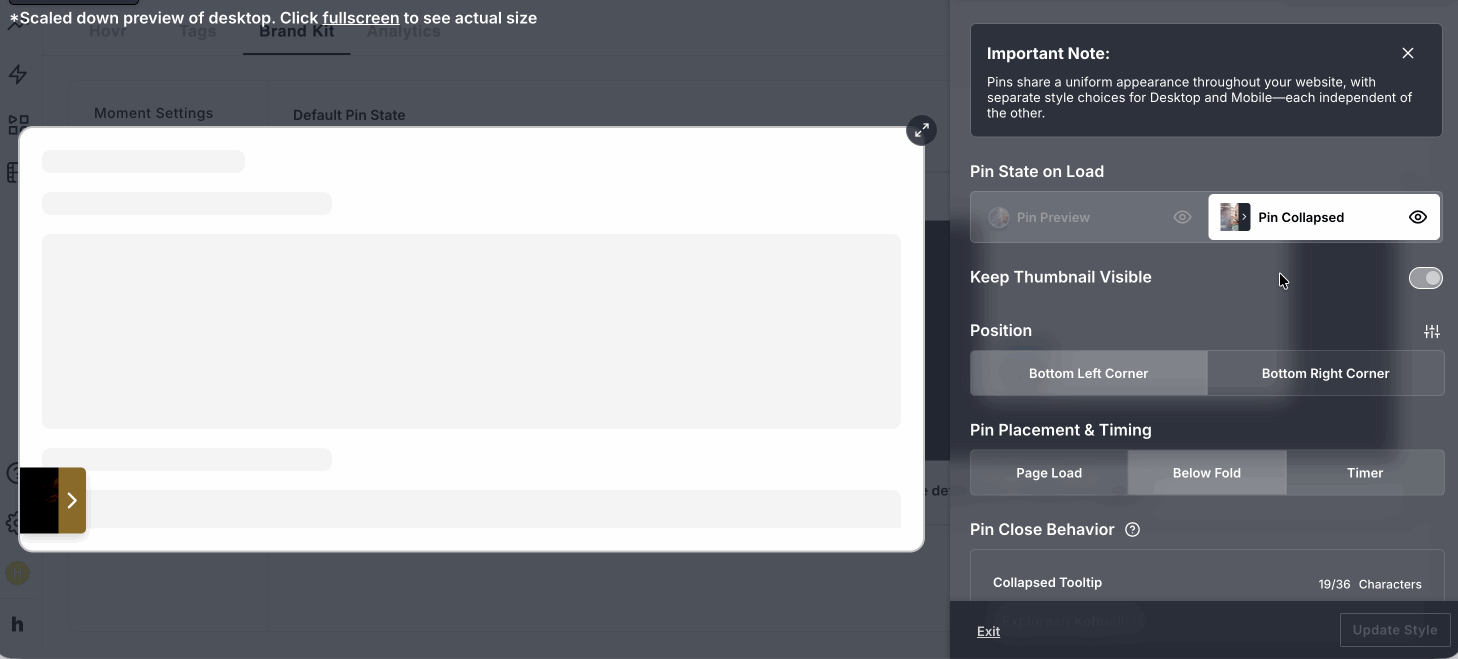Expand the collapsed pin using its chevron arrow

coord(72,500)
